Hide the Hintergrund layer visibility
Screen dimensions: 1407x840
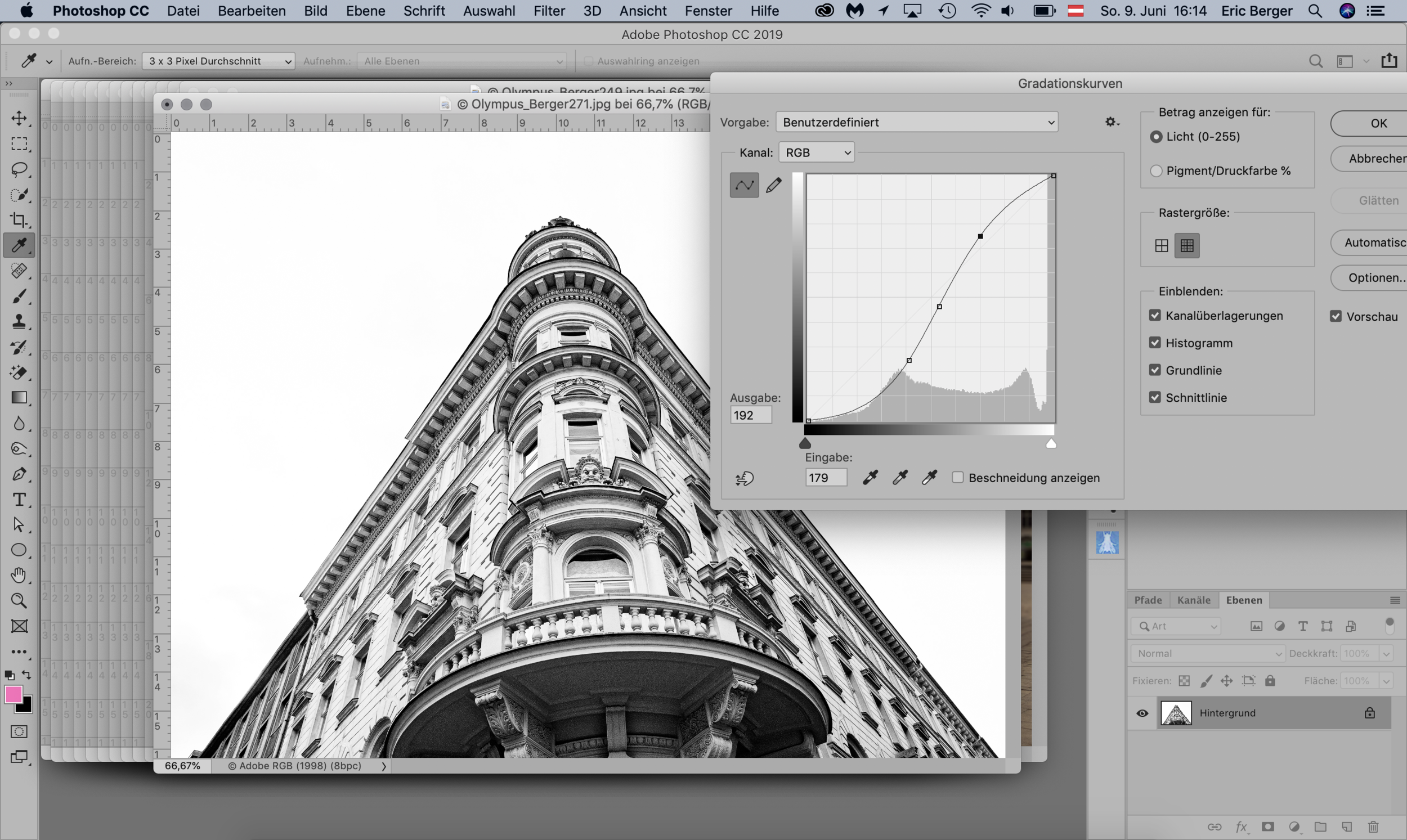coord(1142,713)
